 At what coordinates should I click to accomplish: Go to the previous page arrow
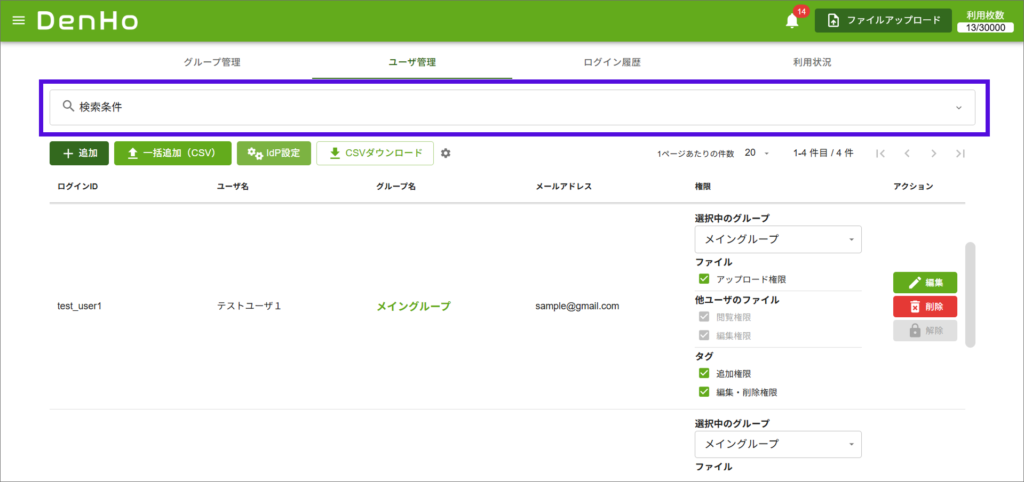[907, 153]
